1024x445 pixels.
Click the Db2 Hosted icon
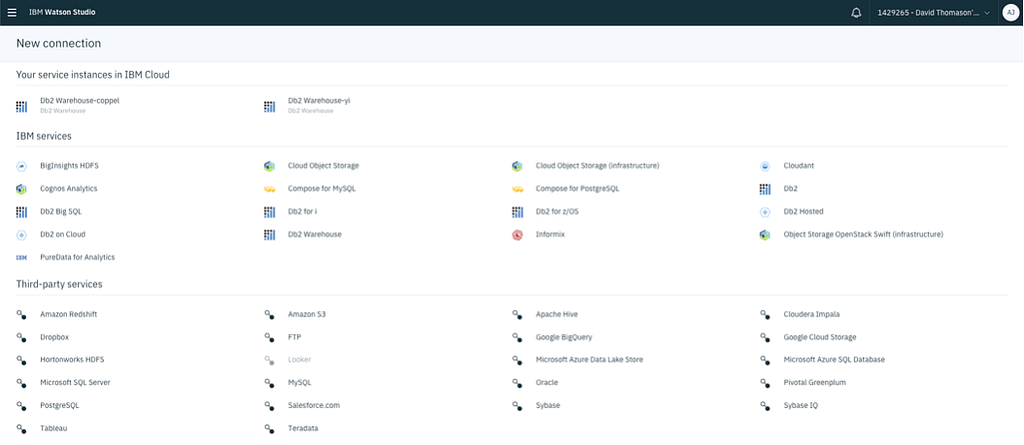point(765,212)
